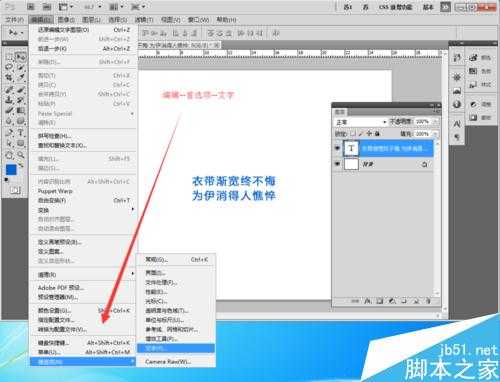Open the layer opacity slider arrow
The width and height of the screenshot is (500, 382).
435,122
